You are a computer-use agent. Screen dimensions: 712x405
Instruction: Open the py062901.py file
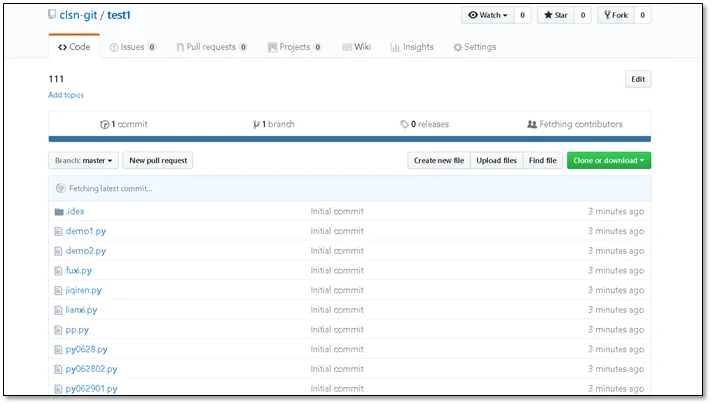click(x=91, y=389)
